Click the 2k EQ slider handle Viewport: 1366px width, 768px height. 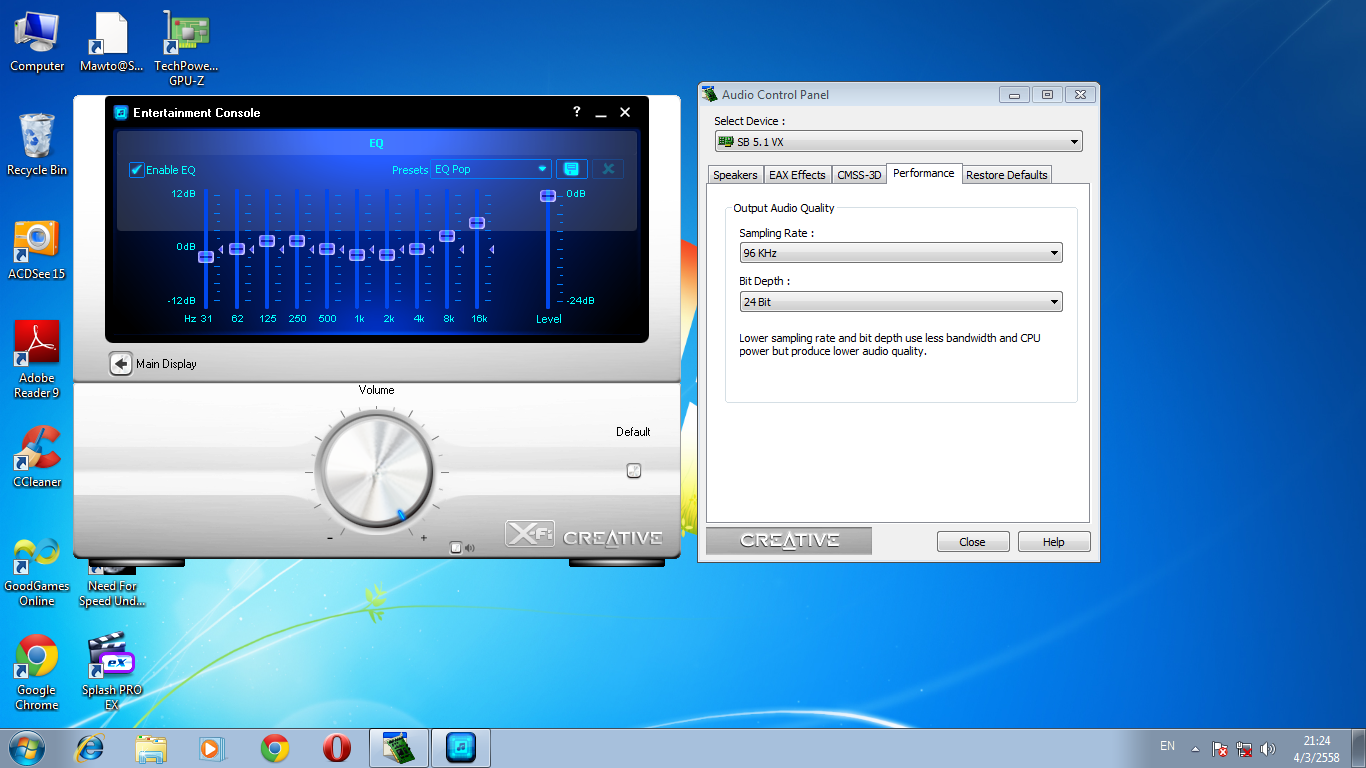point(387,254)
